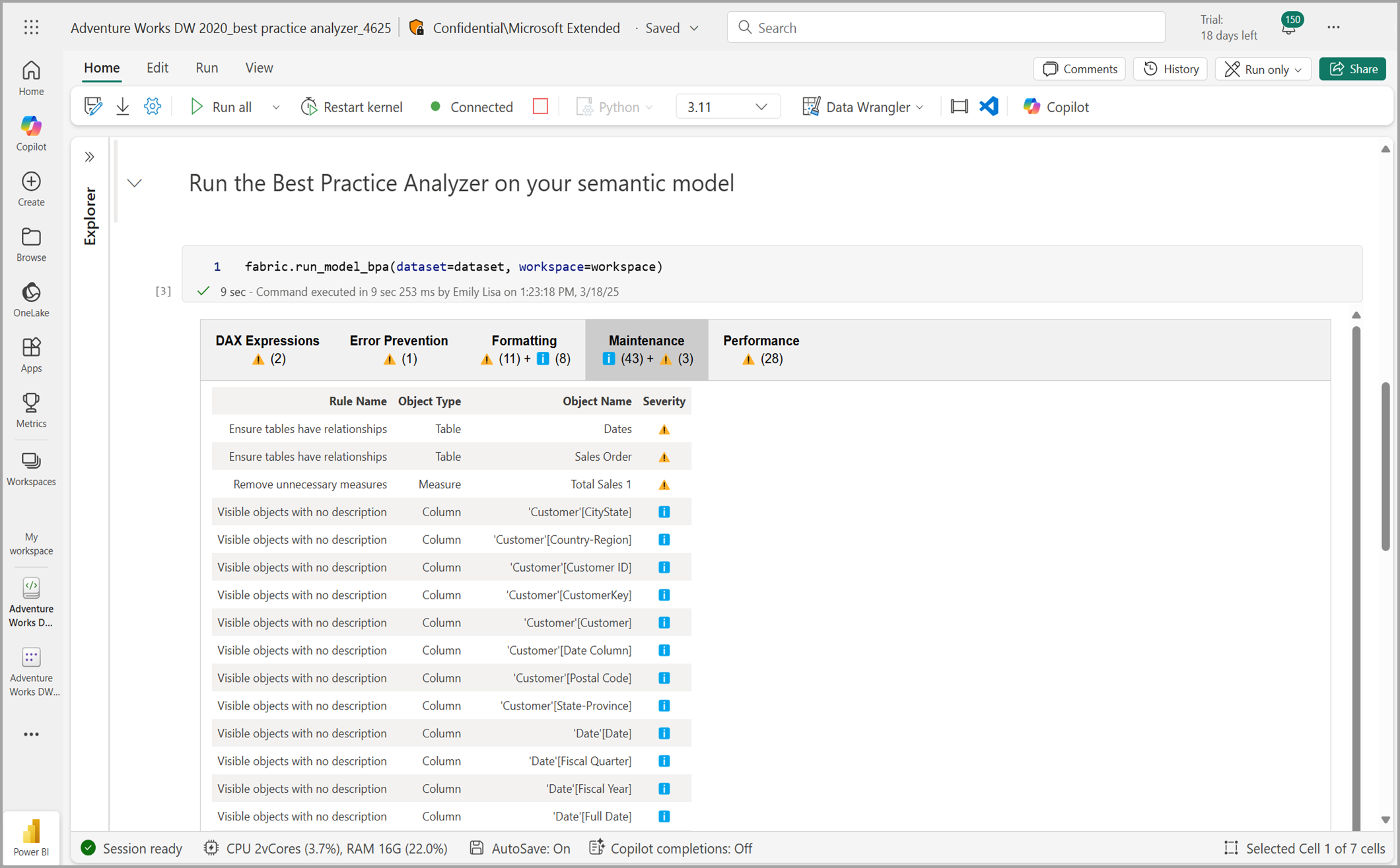Expand the Explorer pane chevrons

point(90,157)
